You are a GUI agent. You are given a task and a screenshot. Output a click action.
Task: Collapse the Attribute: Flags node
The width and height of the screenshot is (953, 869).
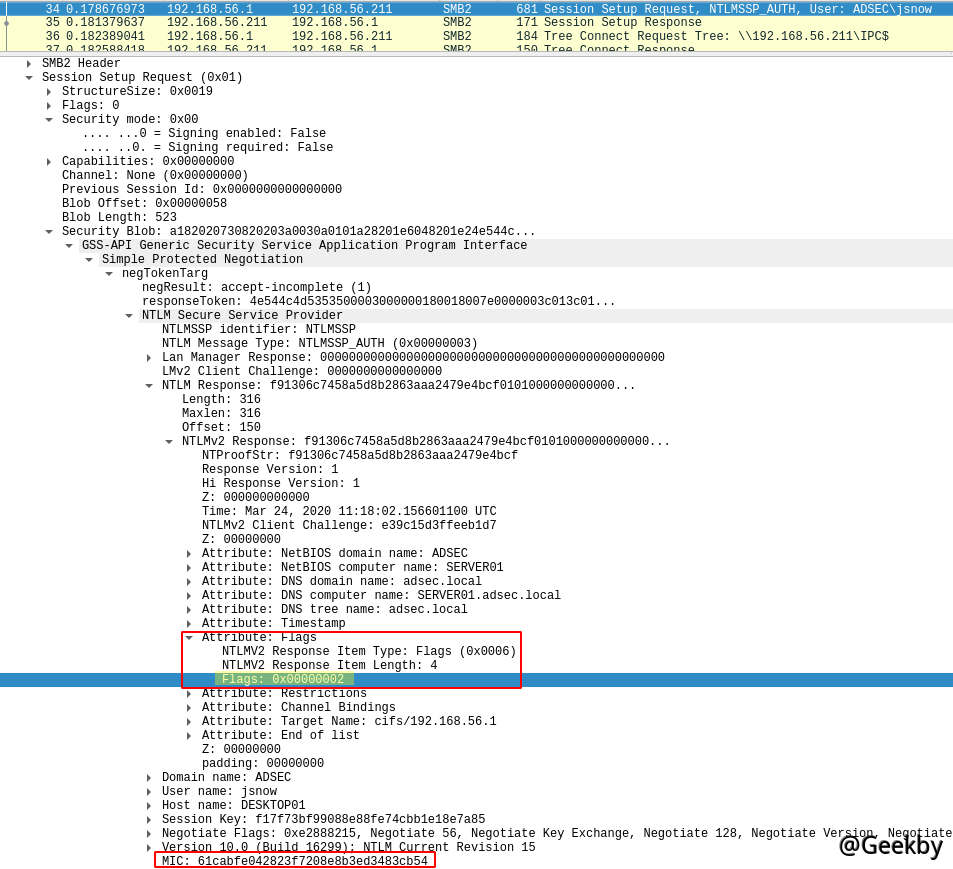tap(188, 637)
